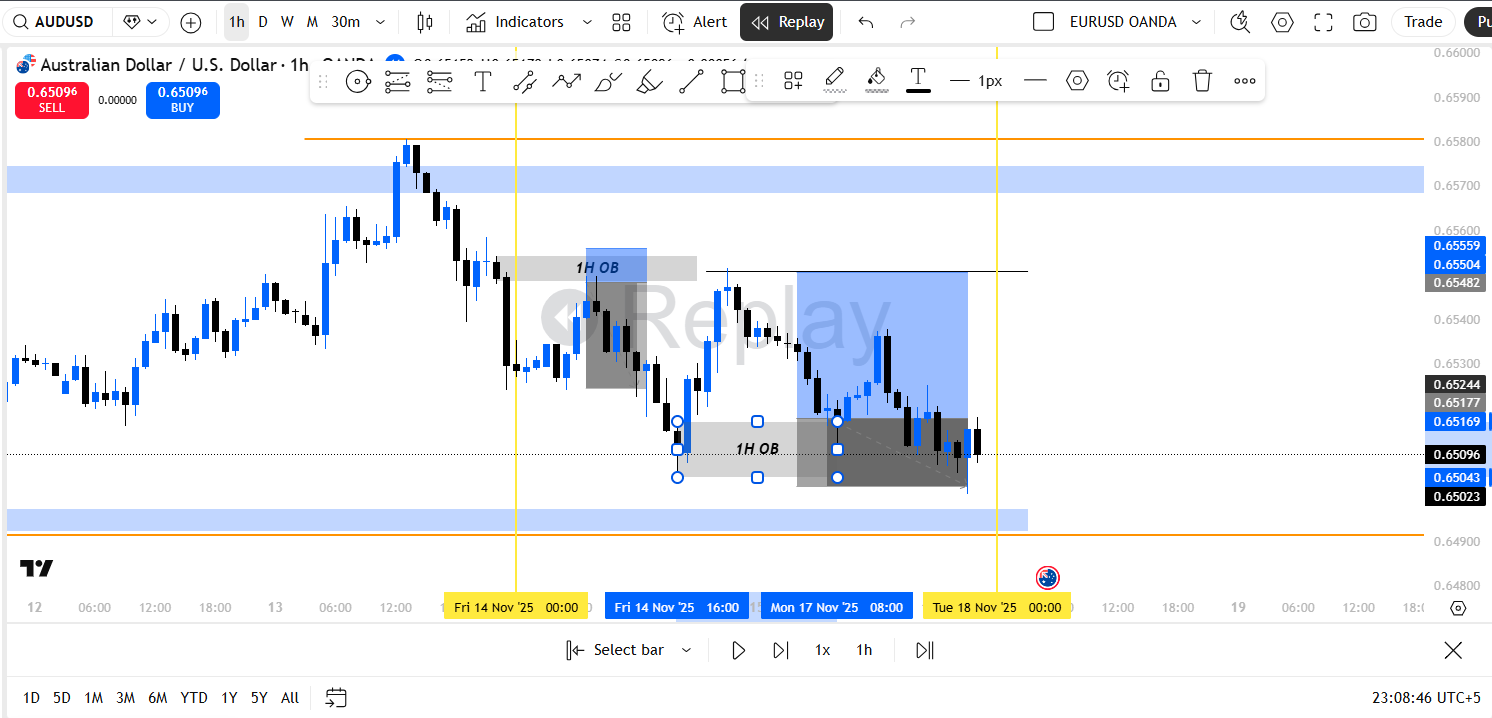Select the All date range tab
This screenshot has width=1492, height=718.
click(x=290, y=698)
